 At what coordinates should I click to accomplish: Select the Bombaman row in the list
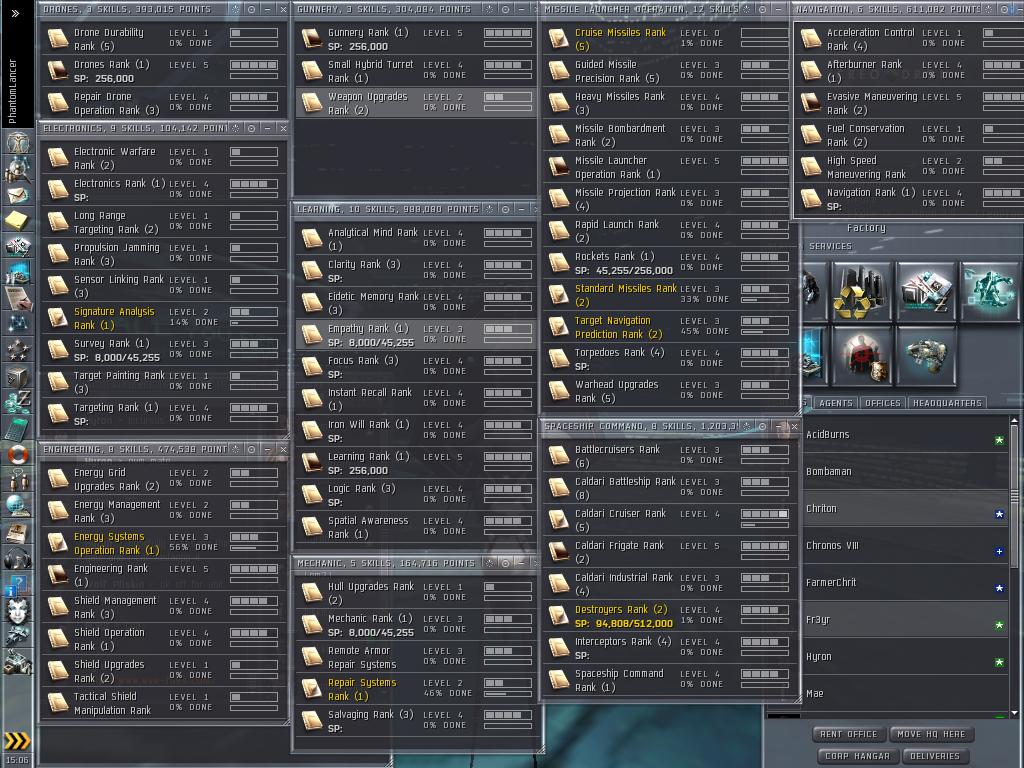(904, 472)
